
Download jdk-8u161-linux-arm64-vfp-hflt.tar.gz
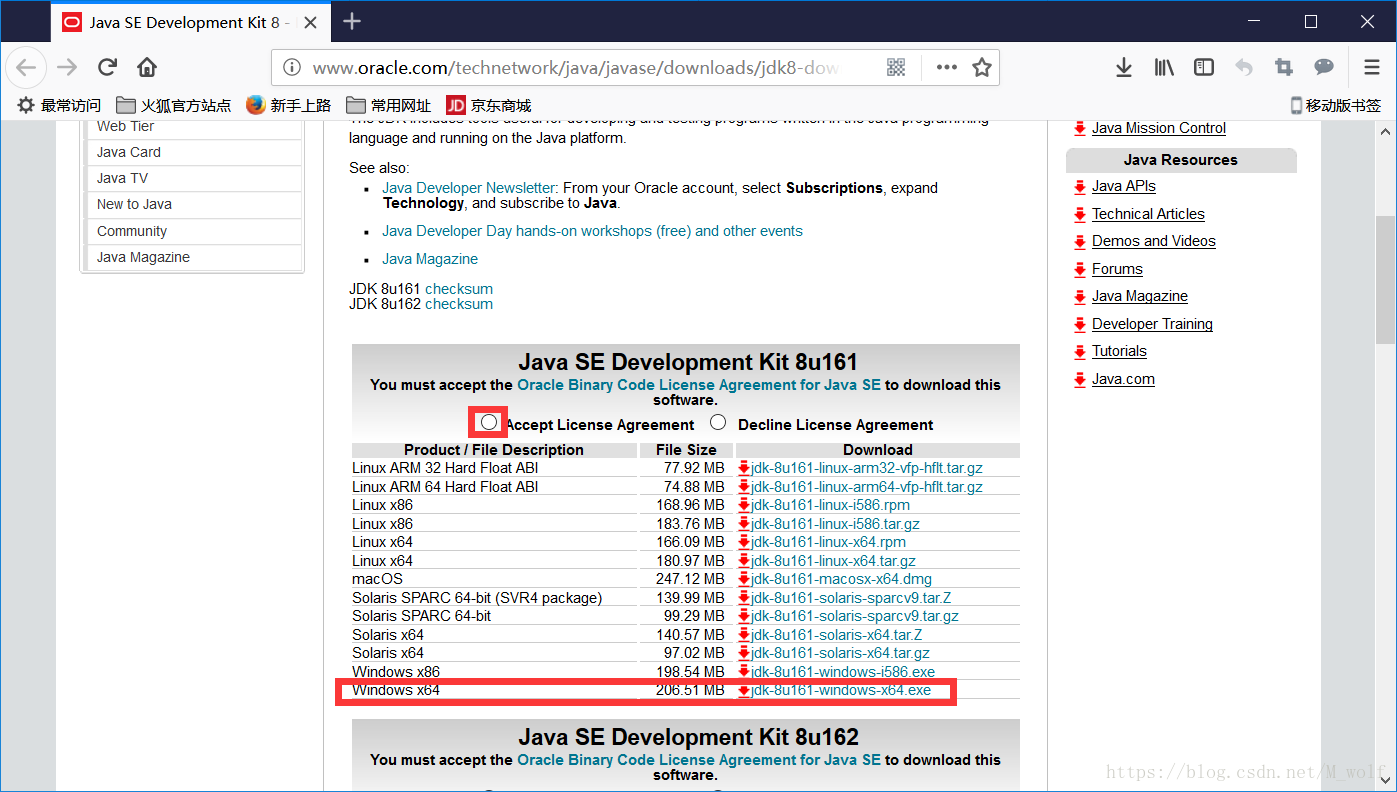pyautogui.click(x=867, y=487)
